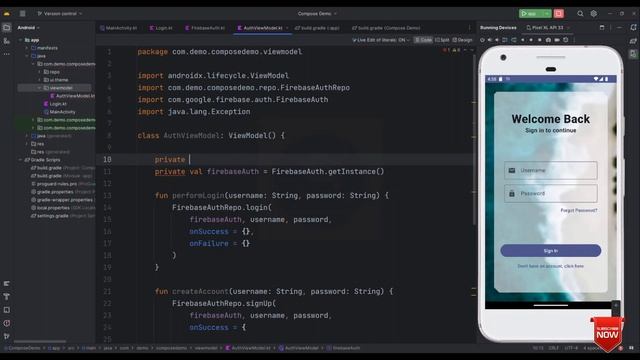Screen dimensions: 640x360
Task: Click Sign In button on emulator
Action: coord(551,251)
